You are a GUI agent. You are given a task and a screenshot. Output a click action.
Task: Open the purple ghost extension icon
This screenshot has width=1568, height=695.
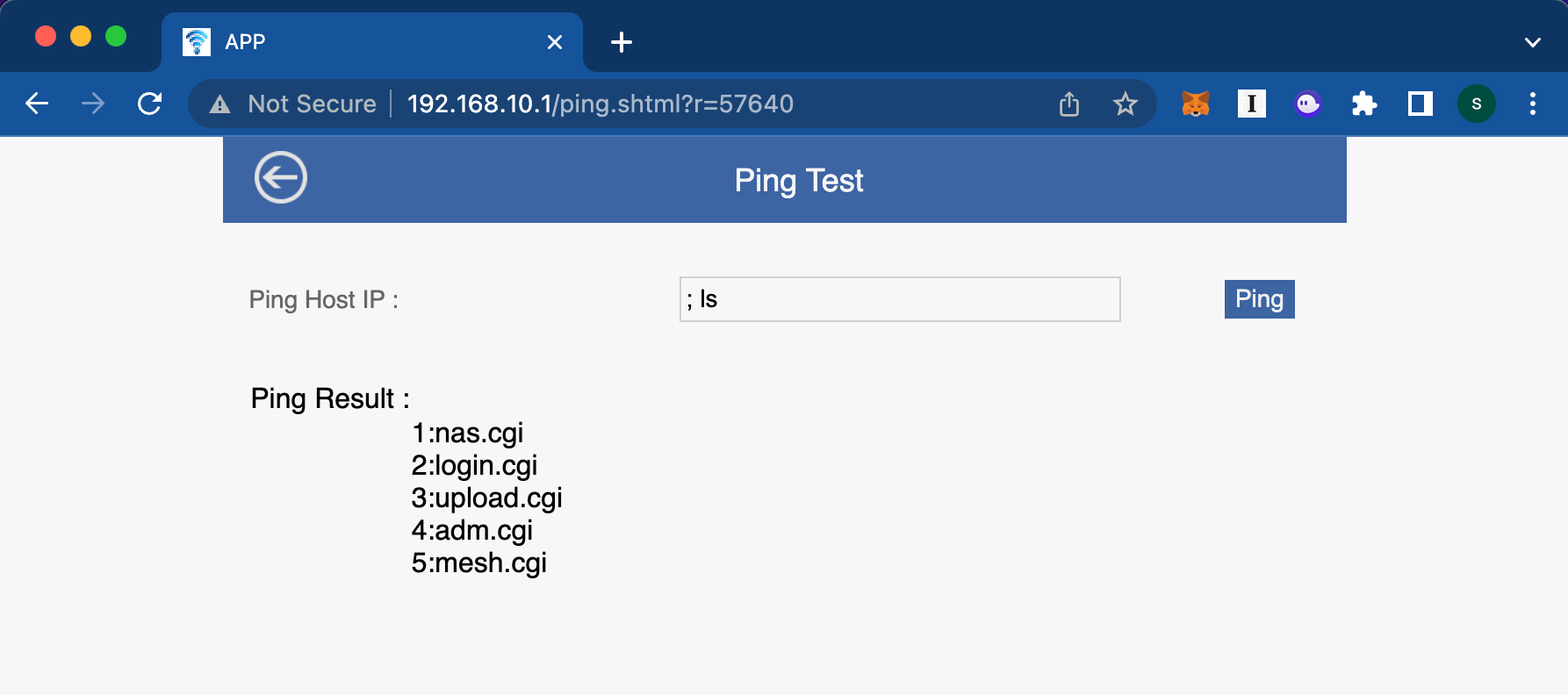click(x=1307, y=104)
